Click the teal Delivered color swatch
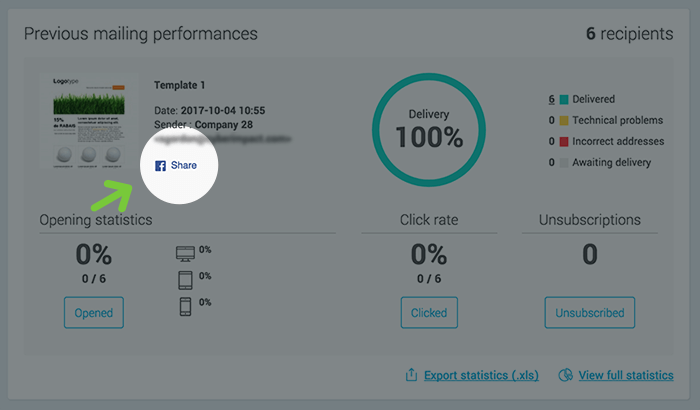 [x=564, y=99]
